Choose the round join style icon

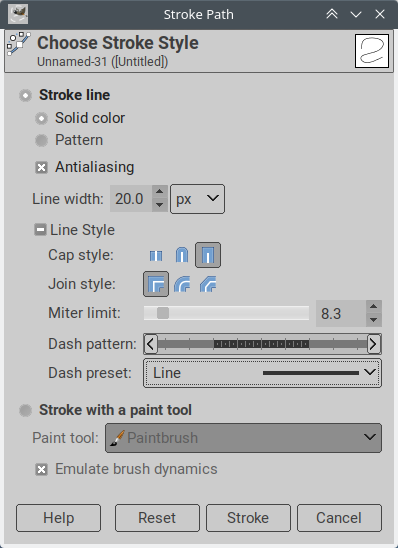point(182,284)
